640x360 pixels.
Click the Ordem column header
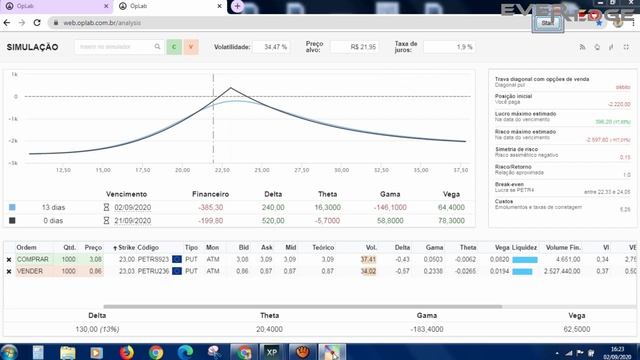(x=27, y=248)
